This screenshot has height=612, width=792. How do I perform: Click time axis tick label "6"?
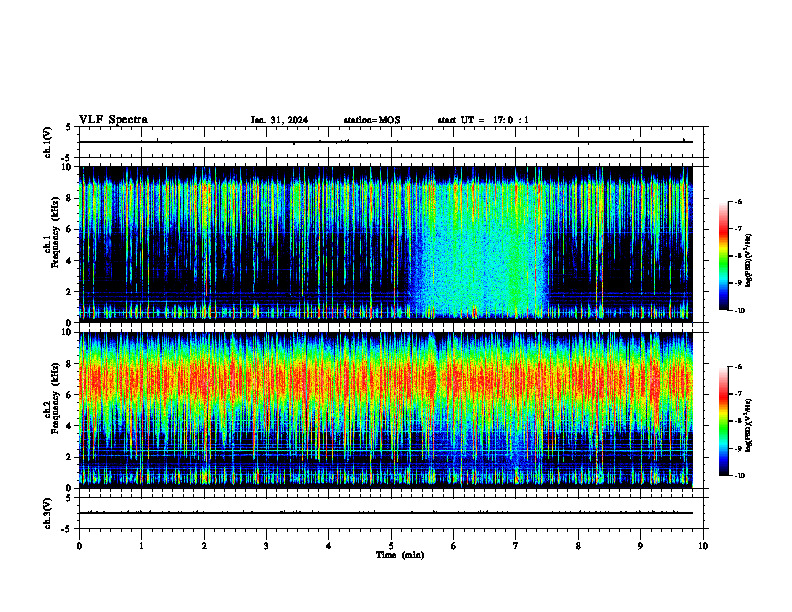coord(454,546)
